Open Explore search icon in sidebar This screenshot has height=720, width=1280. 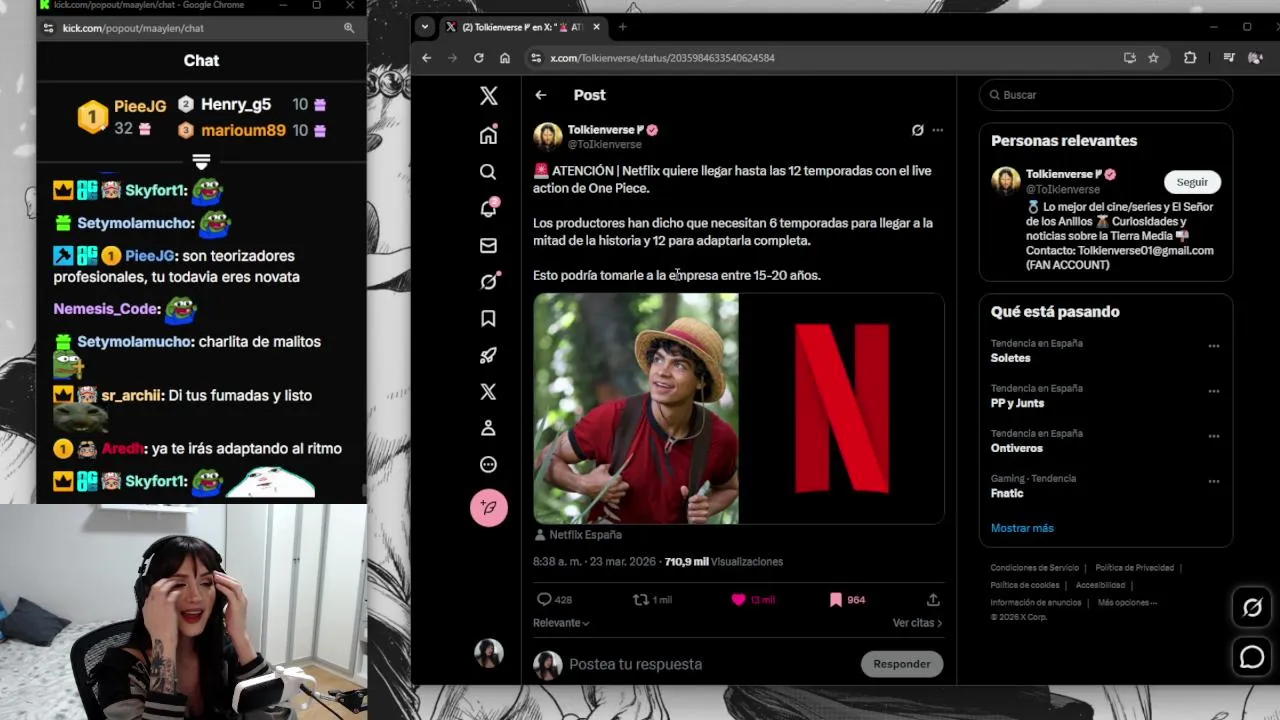point(488,172)
